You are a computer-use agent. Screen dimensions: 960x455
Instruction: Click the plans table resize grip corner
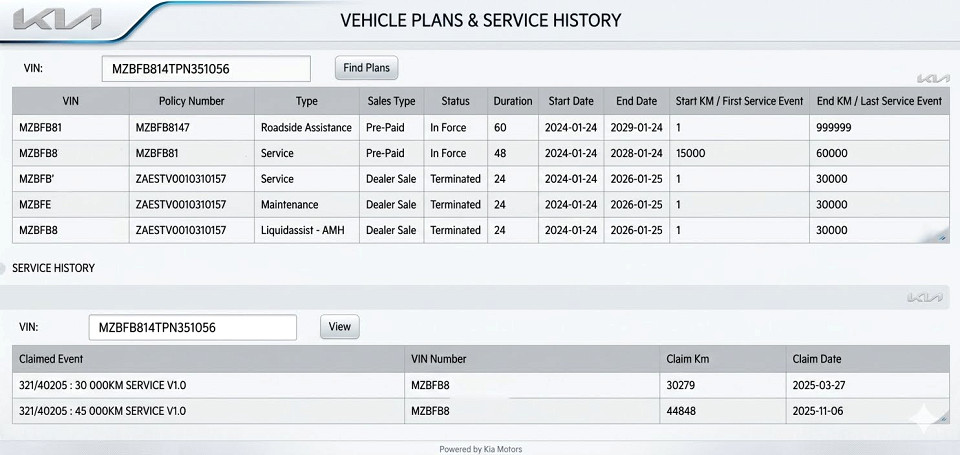point(943,237)
